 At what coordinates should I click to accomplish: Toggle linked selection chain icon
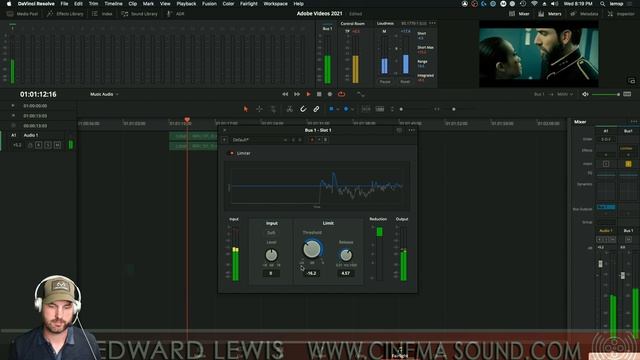(x=316, y=109)
